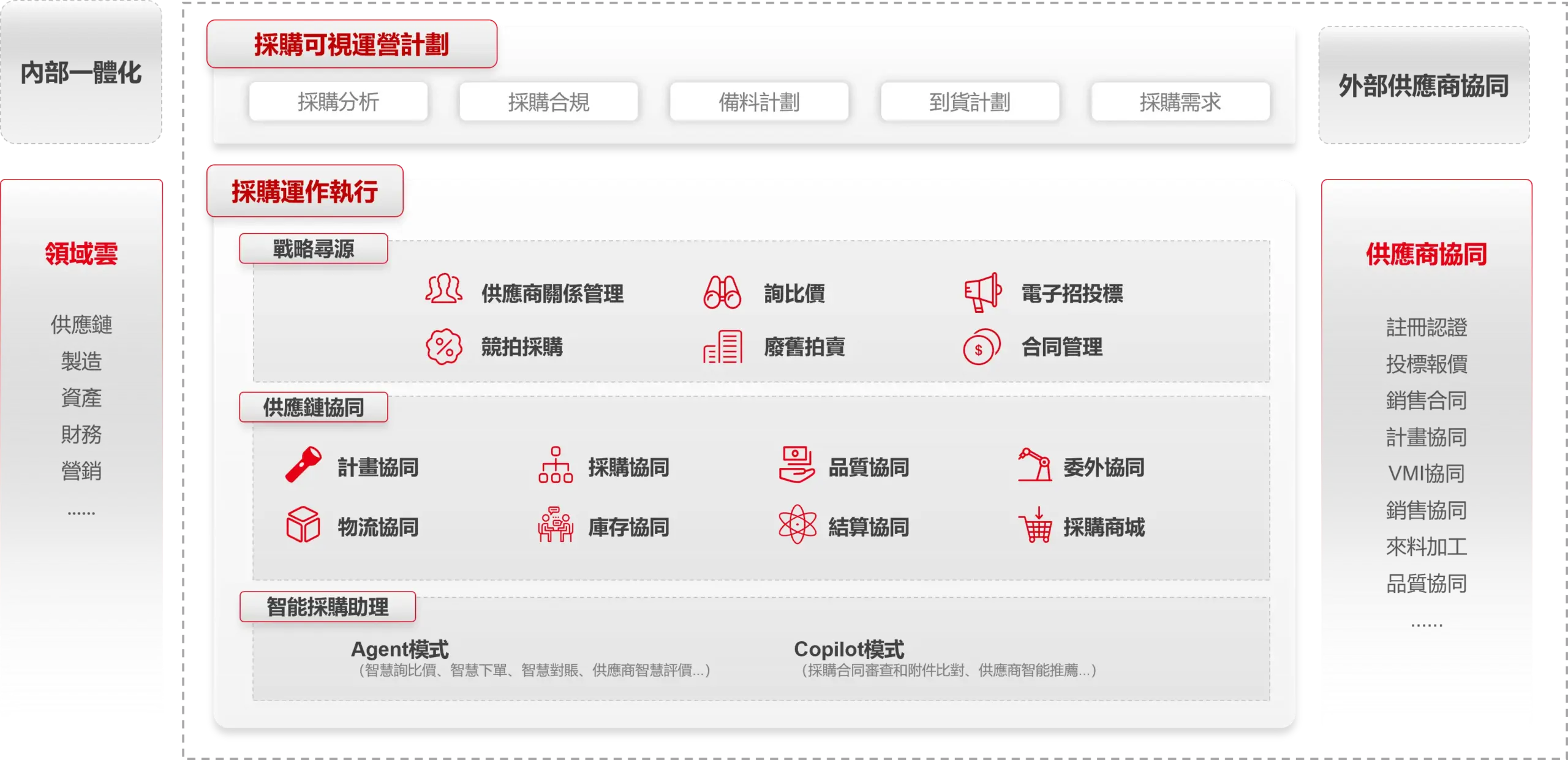Click the 戰略尋源 section tab
The height and width of the screenshot is (760, 1568).
314,249
